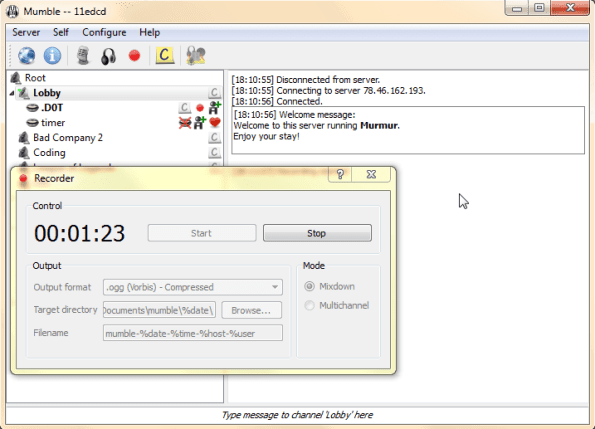
Task: Open the red Record toolbar icon
Action: coord(134,56)
